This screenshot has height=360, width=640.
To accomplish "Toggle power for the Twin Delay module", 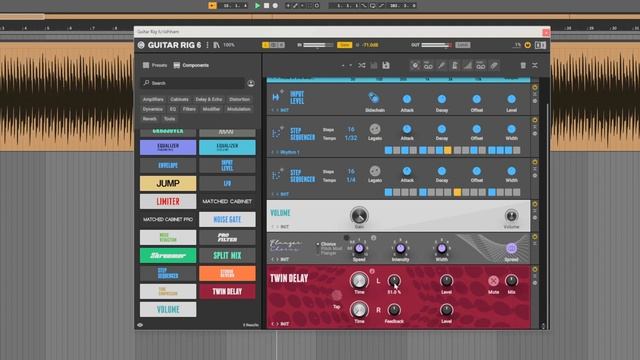I will [535, 269].
